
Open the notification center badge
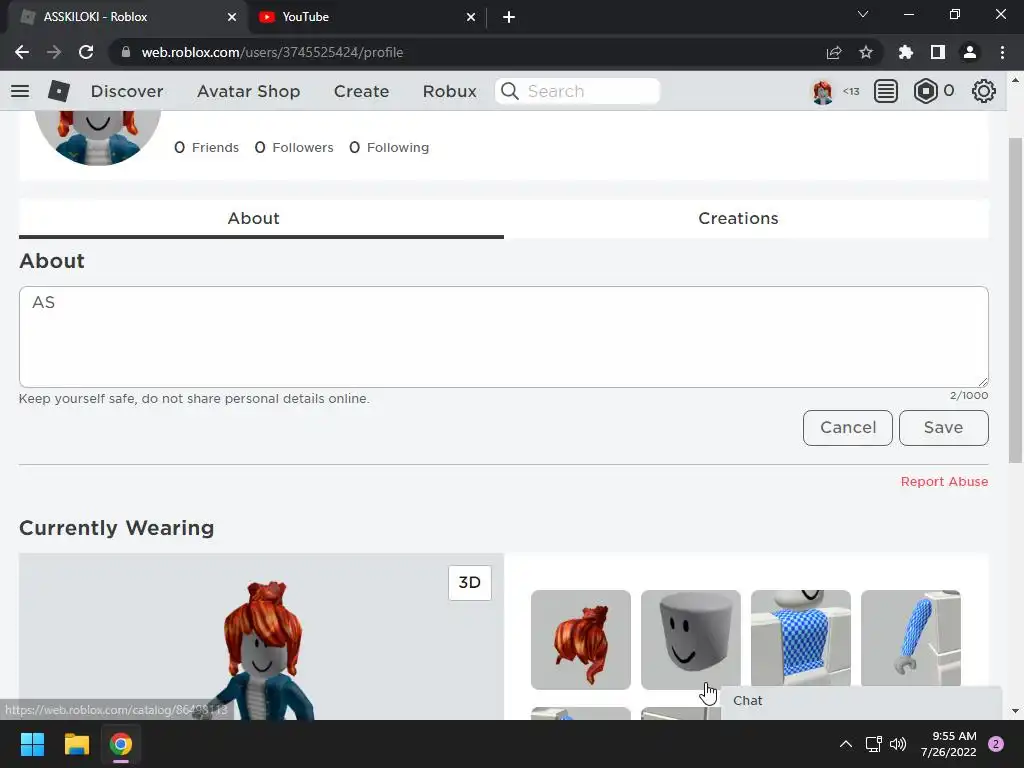pos(996,744)
